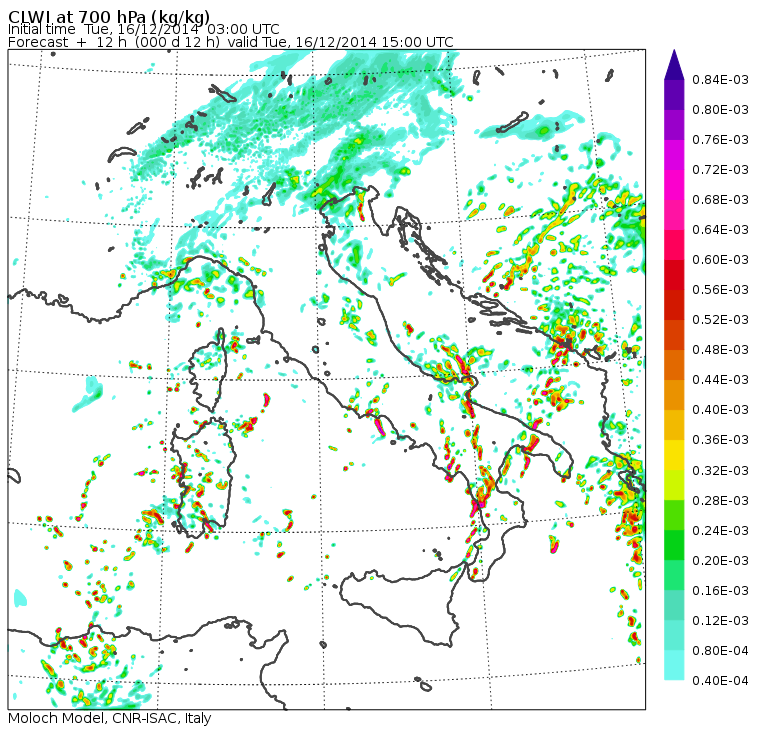Screen dimensions: 760x731
Task: Click the 0.76E-03 legend label
Action: [720, 140]
